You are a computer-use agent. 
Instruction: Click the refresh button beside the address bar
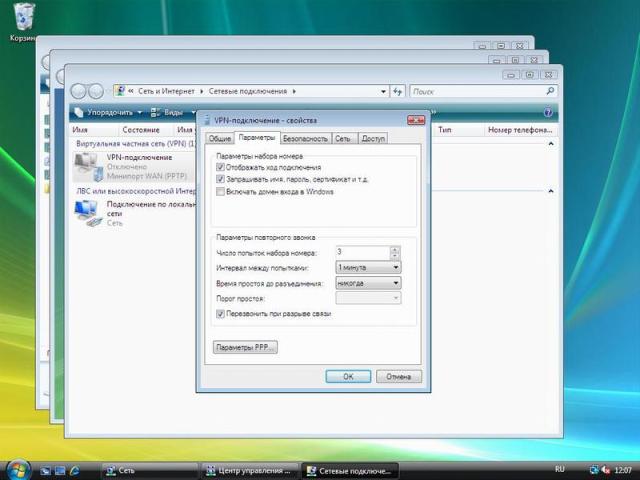[x=398, y=91]
